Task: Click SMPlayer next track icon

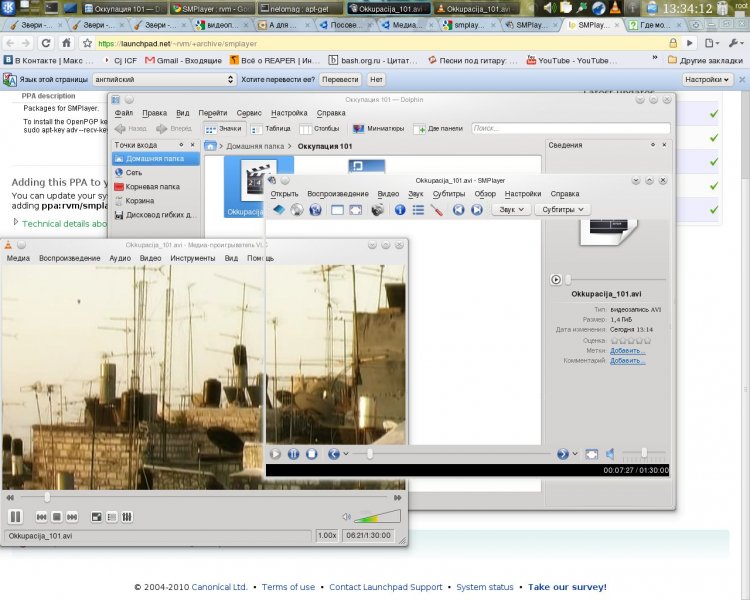Action: pyautogui.click(x=476, y=210)
